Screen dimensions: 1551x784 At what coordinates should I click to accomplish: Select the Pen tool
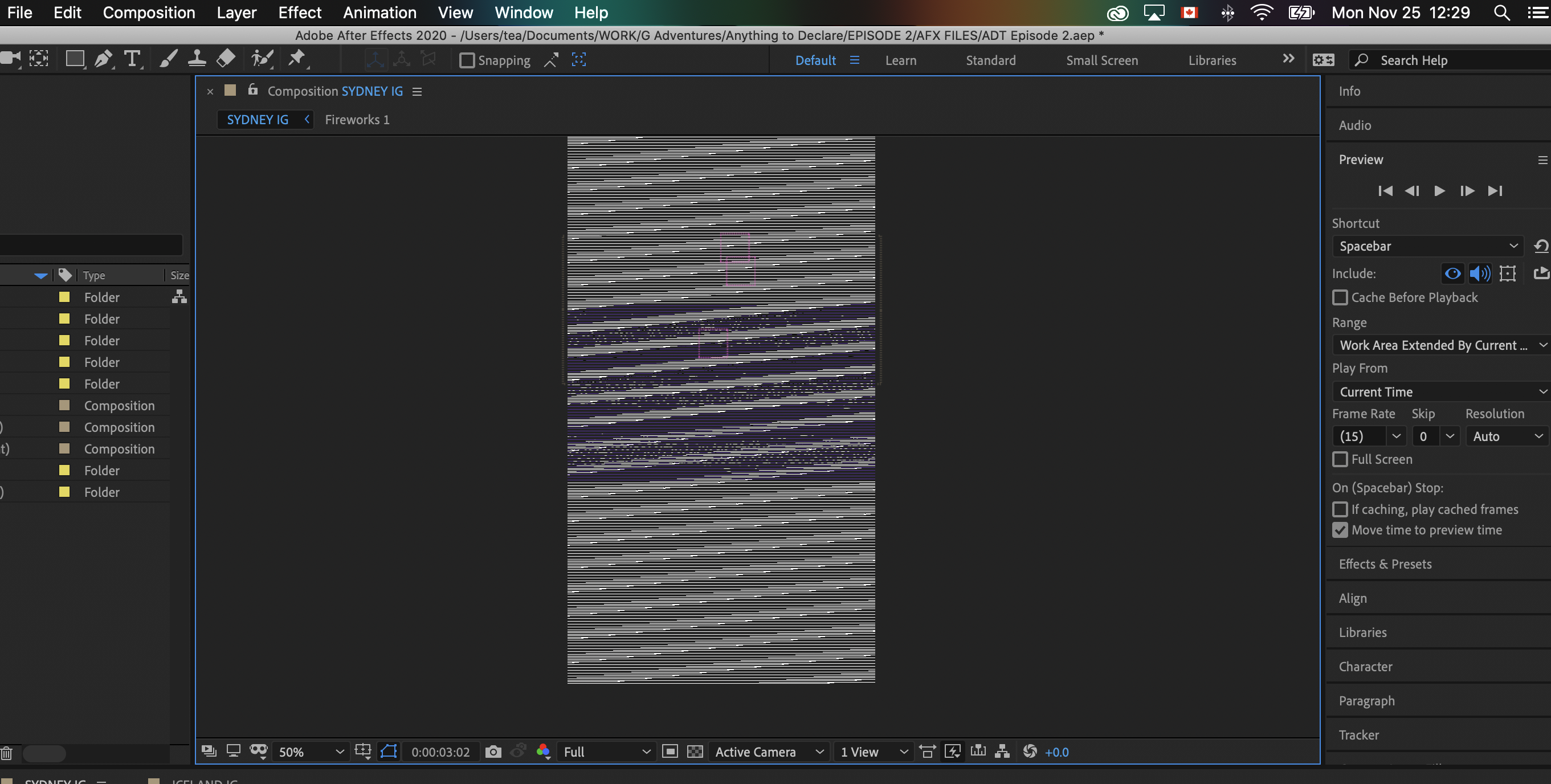click(103, 59)
